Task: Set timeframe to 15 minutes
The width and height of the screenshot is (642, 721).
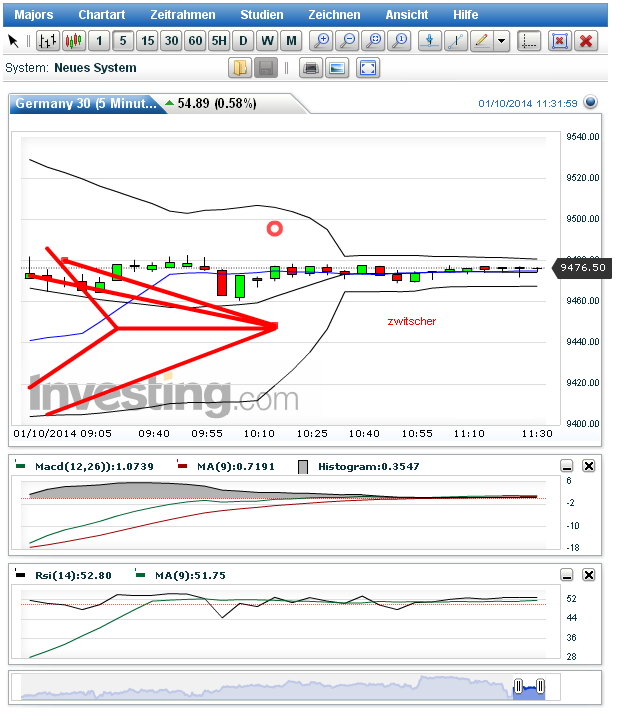Action: click(x=147, y=41)
